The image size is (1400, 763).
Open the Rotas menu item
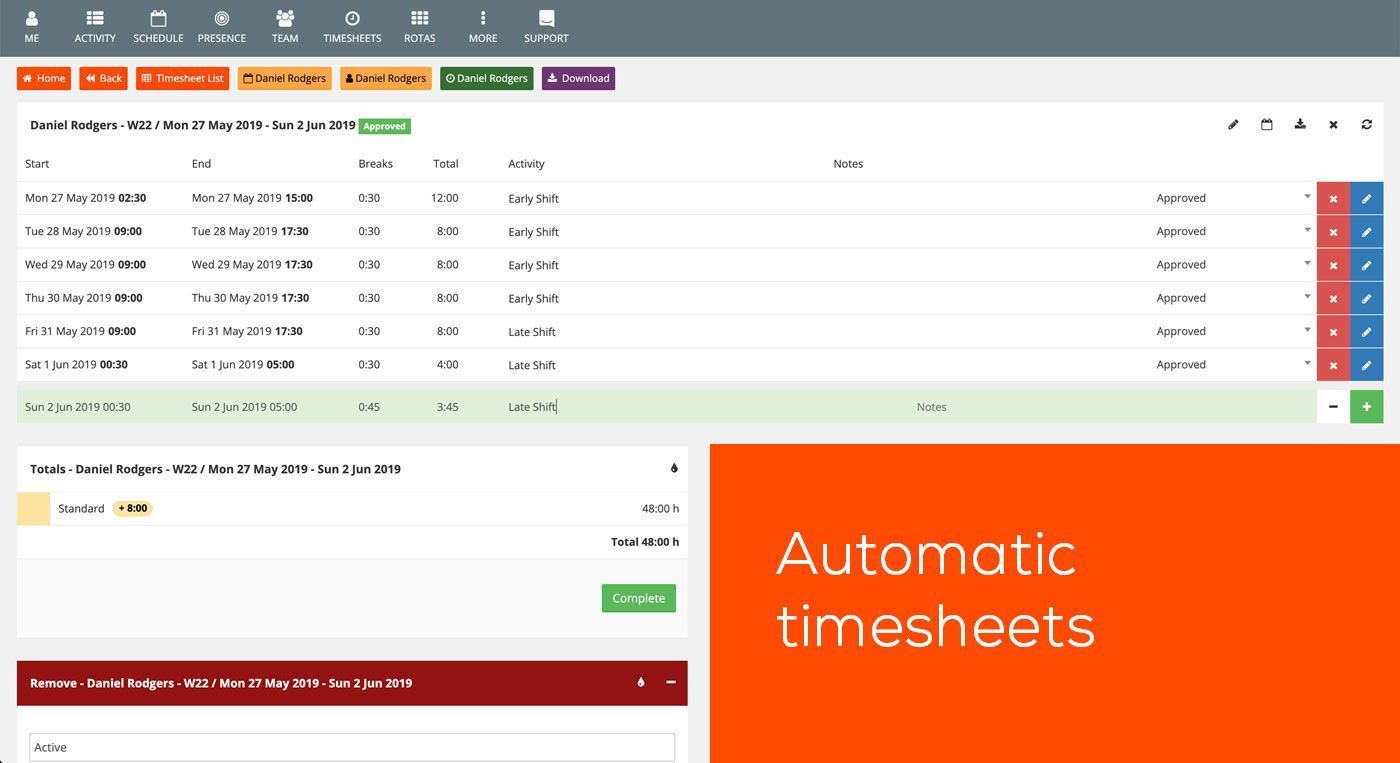[x=419, y=27]
